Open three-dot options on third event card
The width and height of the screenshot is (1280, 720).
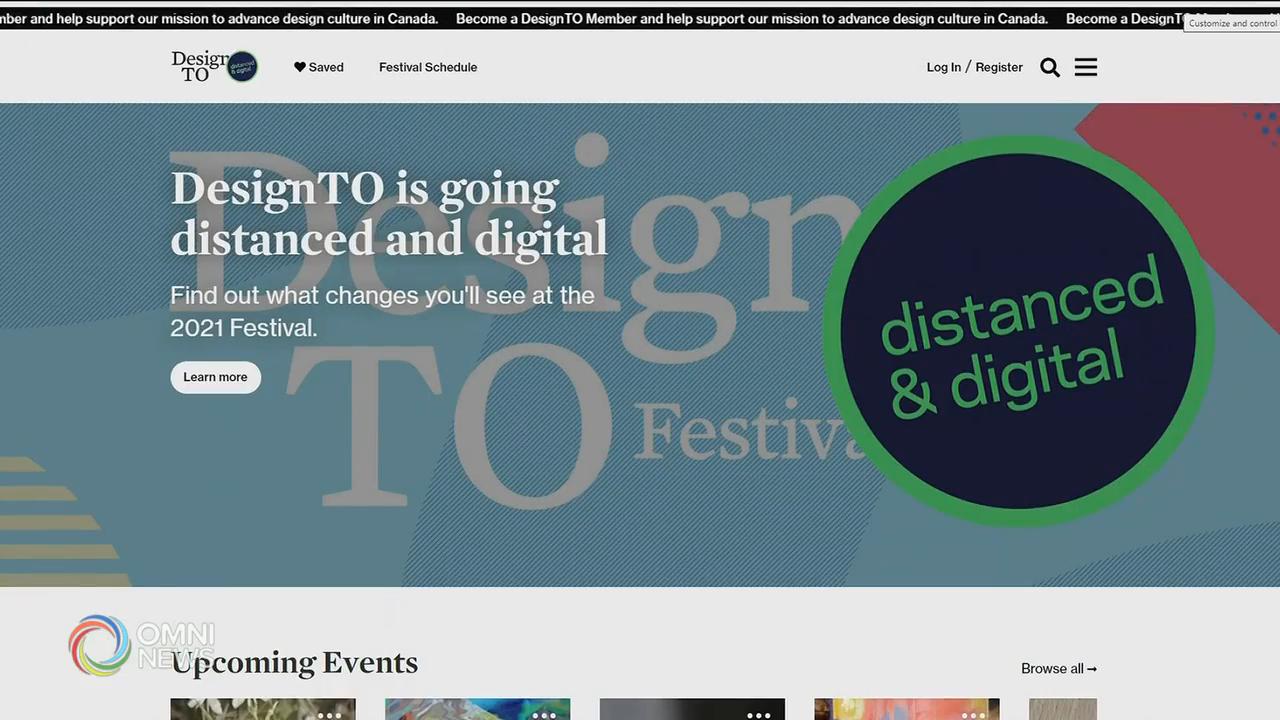coord(759,714)
